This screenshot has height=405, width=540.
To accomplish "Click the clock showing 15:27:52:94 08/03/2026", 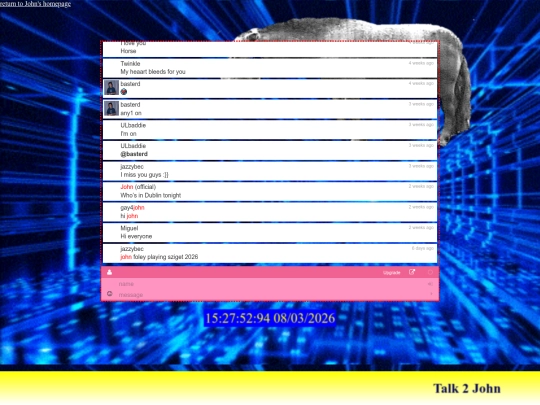I will 270,318.
